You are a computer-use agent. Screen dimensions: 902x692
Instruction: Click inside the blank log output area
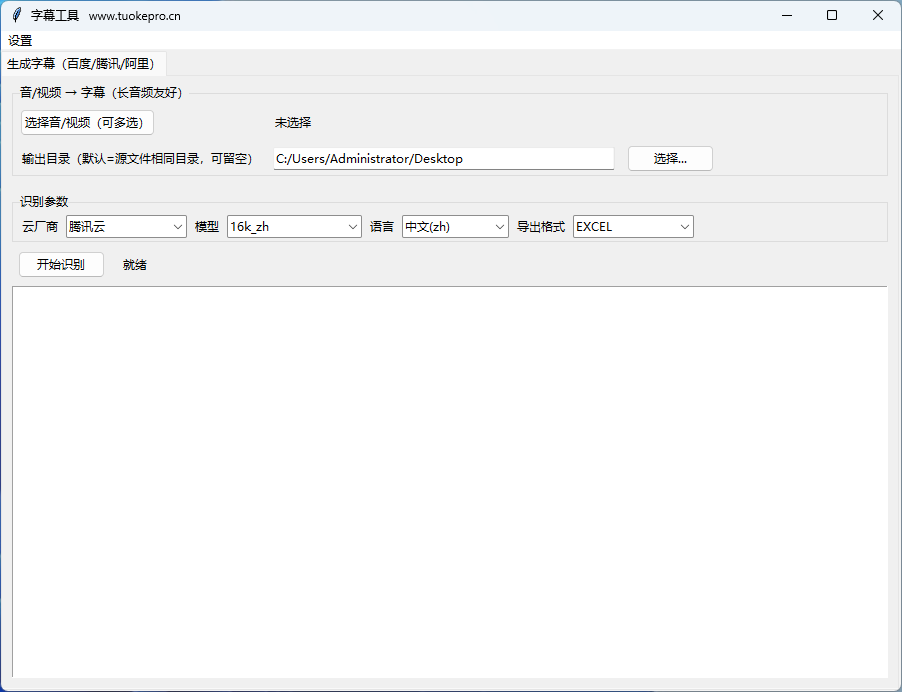[x=450, y=480]
